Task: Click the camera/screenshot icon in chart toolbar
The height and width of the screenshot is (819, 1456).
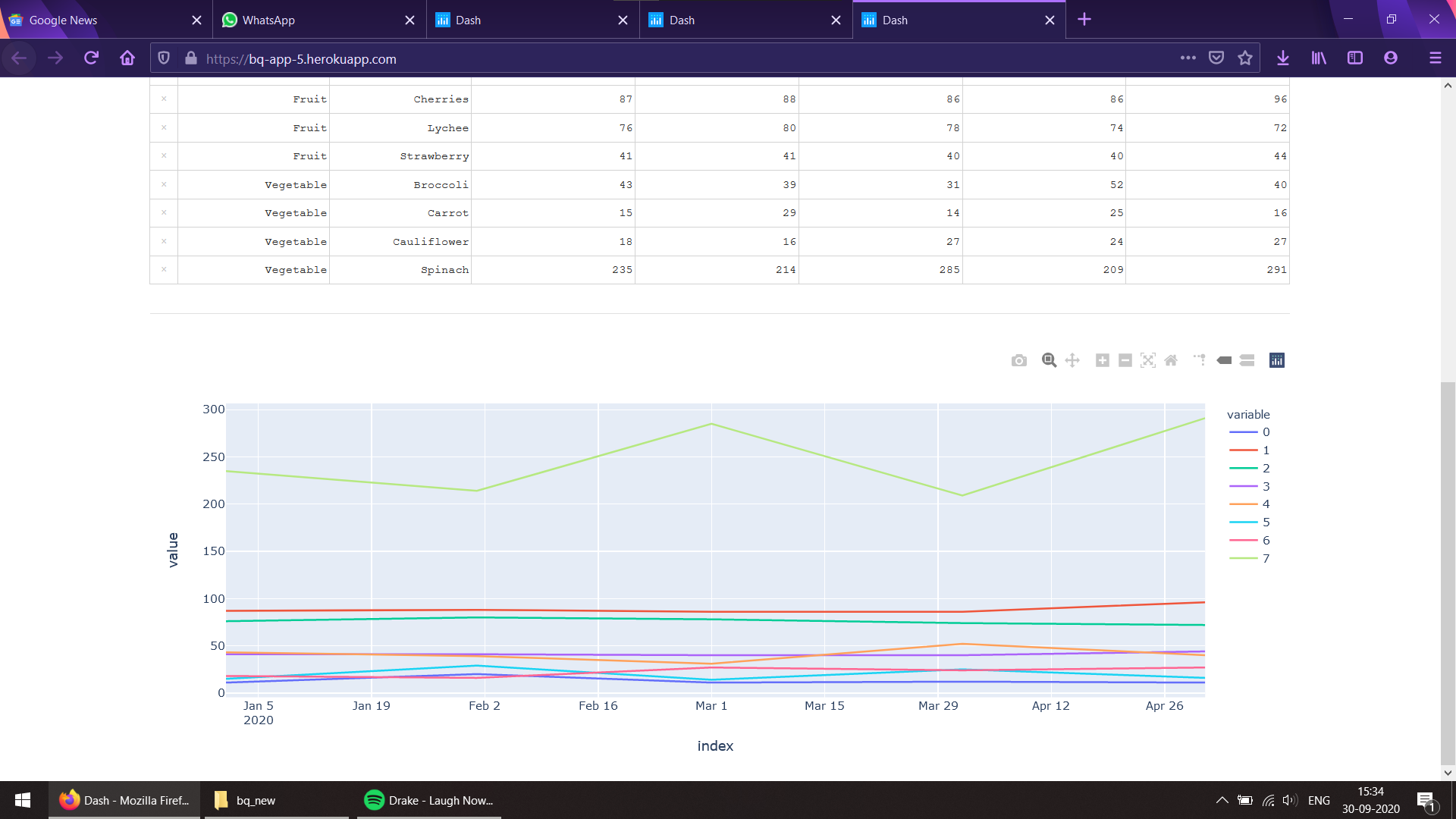Action: (1020, 360)
